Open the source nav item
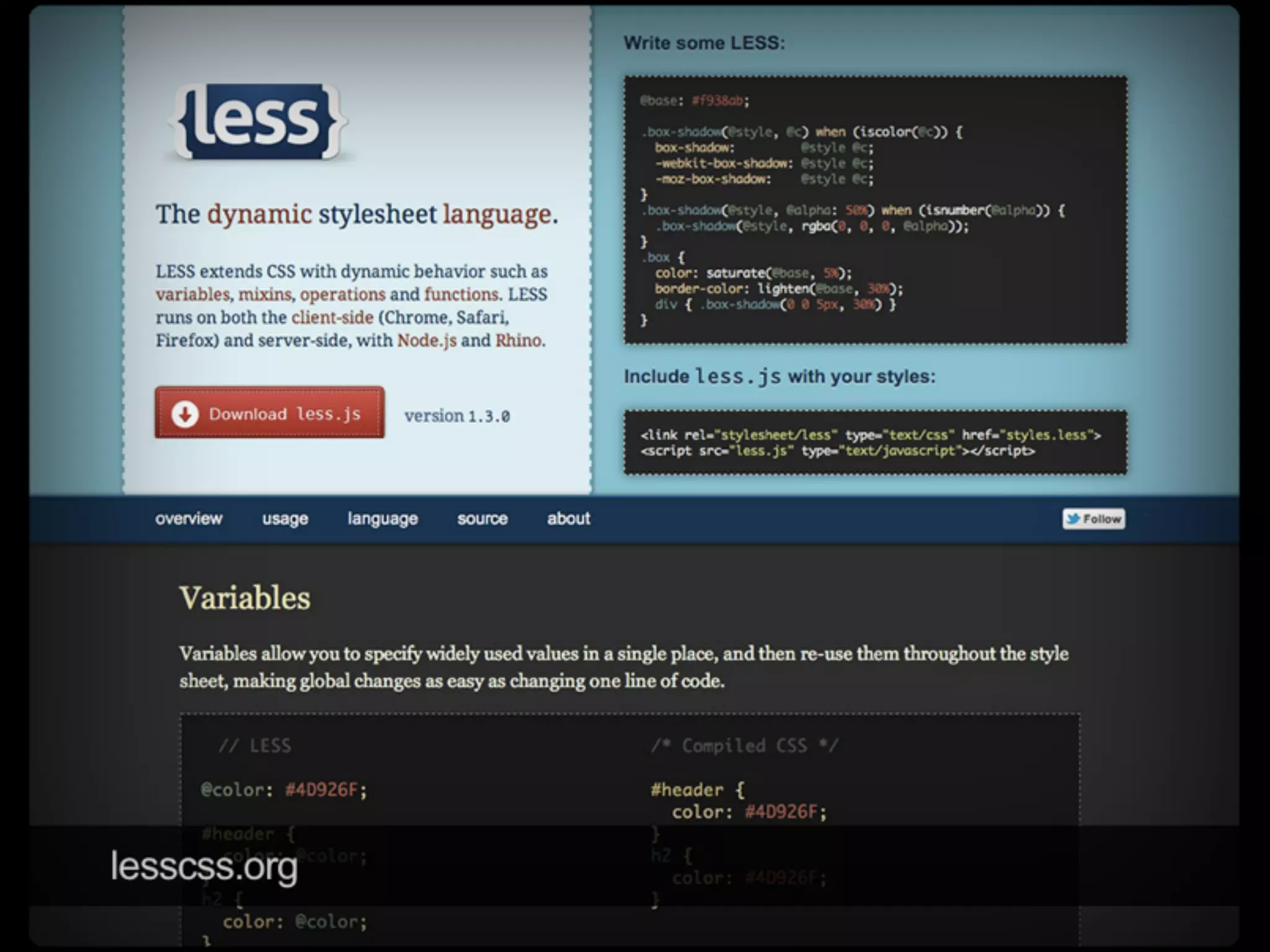The height and width of the screenshot is (952, 1270). (482, 518)
